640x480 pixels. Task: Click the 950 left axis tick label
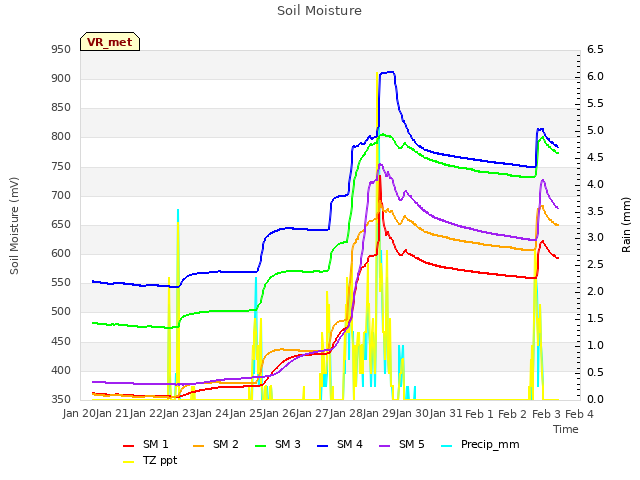click(x=61, y=49)
